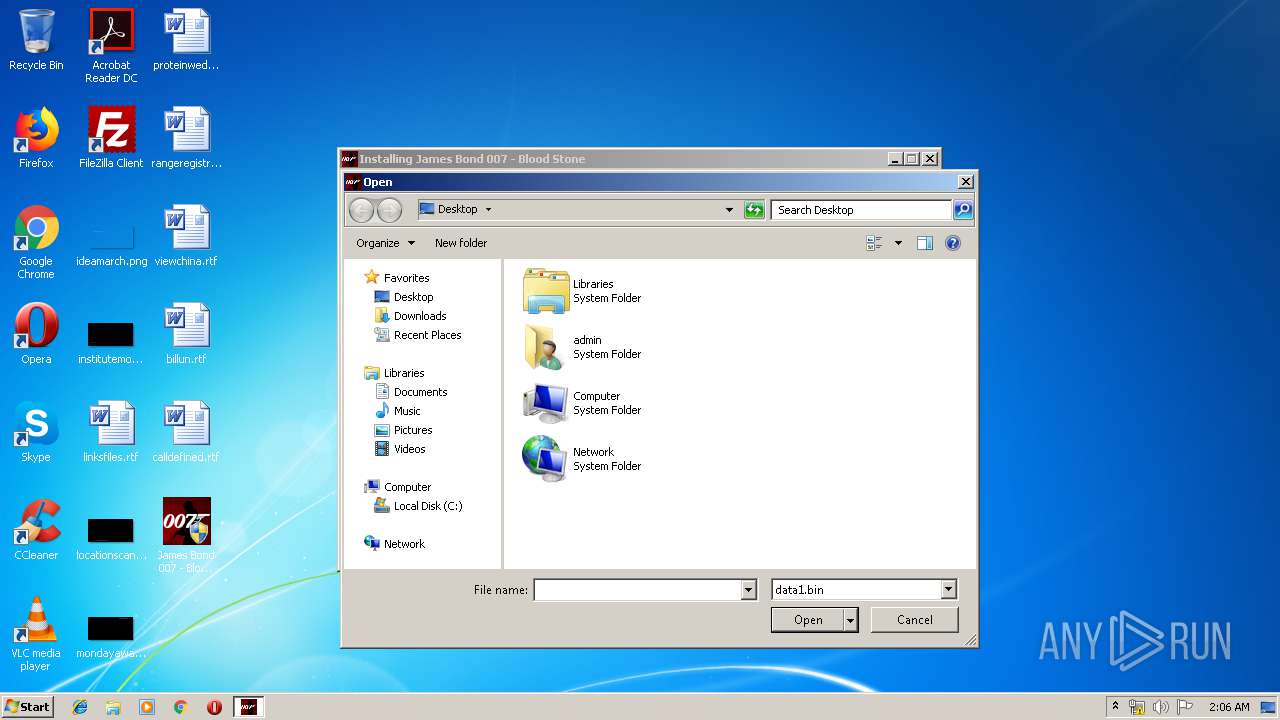The image size is (1280, 720).
Task: Open Libraries system folder item
Action: click(583, 291)
